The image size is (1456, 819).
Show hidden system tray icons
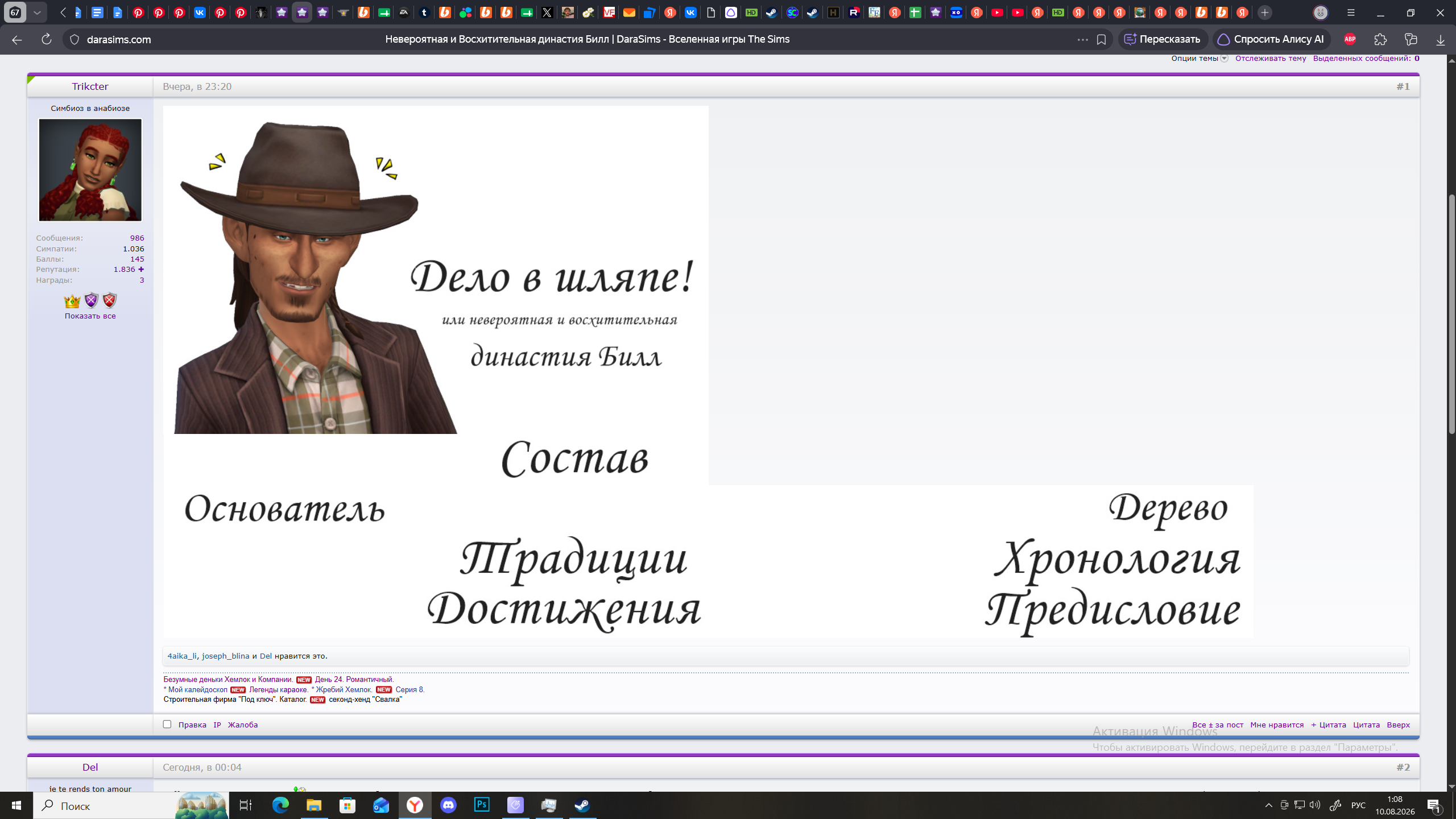click(x=1268, y=805)
